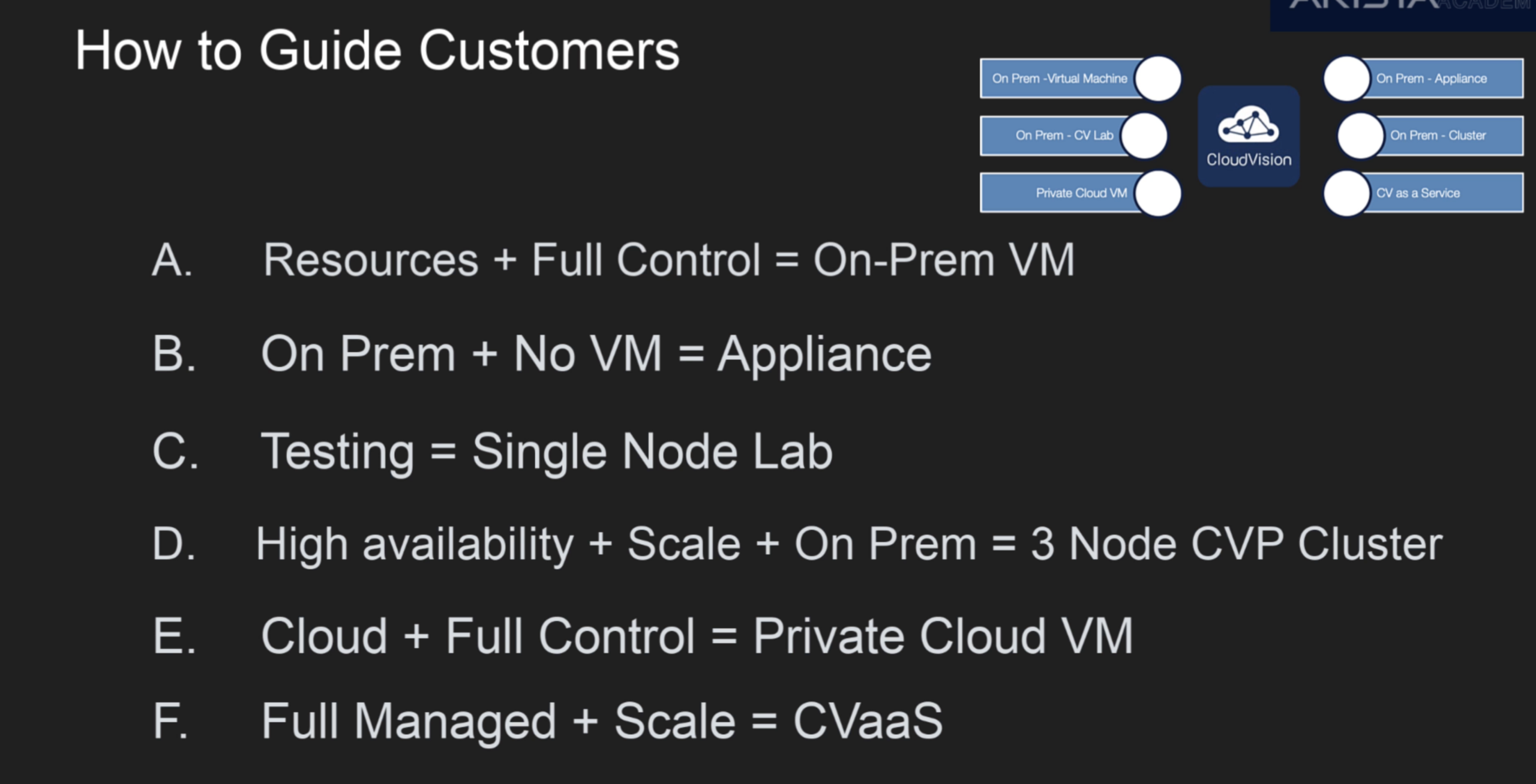Click the On Prem - Appliance box label

pyautogui.click(x=1431, y=79)
